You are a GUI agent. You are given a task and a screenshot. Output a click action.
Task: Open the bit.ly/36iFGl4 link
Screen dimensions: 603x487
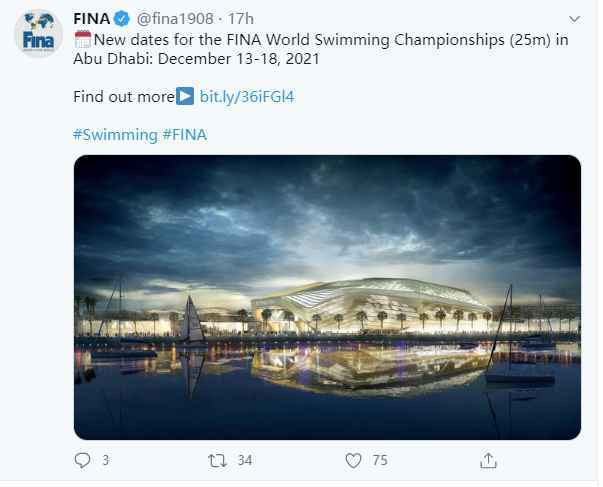[x=247, y=97]
